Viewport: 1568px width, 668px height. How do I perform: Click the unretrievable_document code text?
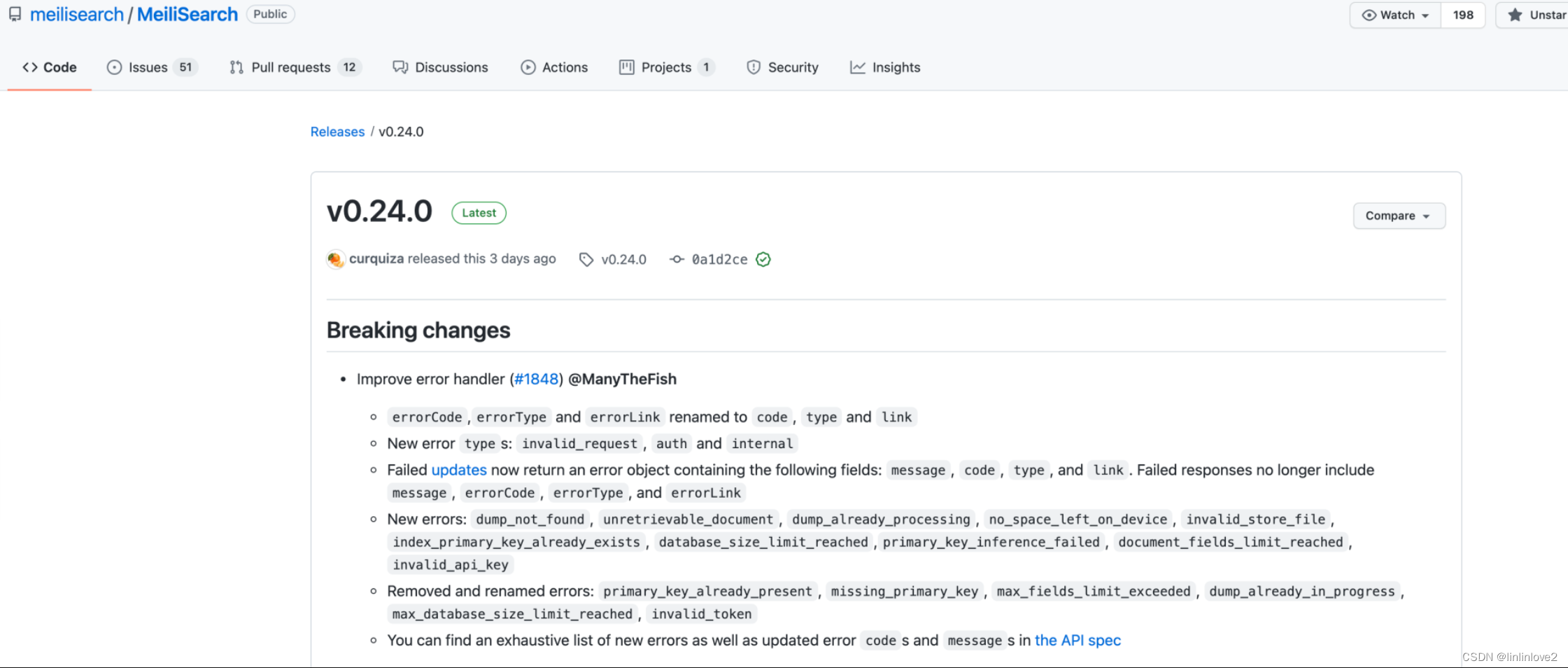pos(688,520)
